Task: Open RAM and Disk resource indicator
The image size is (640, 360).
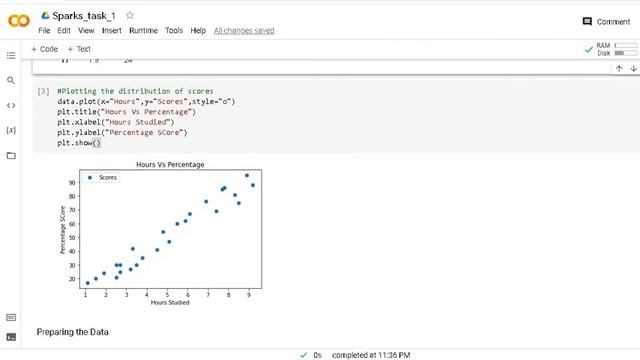Action: click(x=616, y=49)
